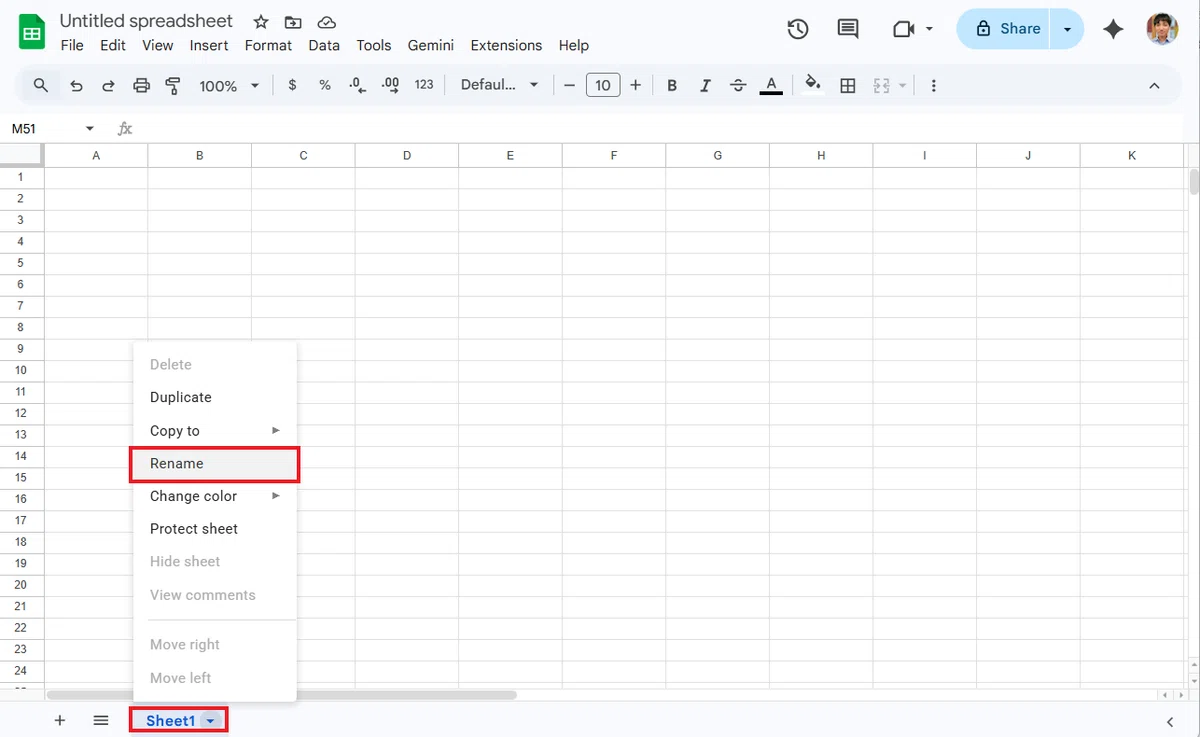Open the comments history icon

(848, 29)
